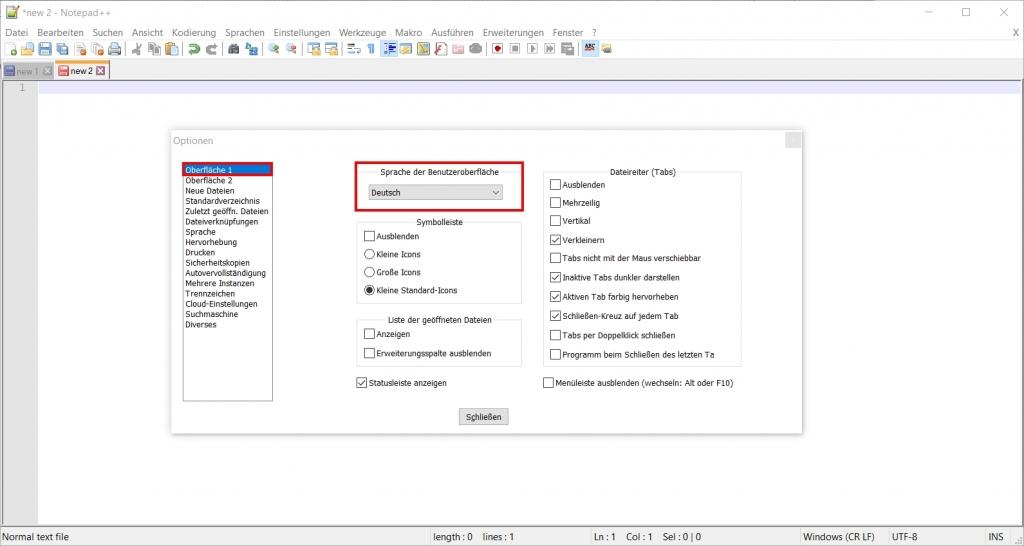Image resolution: width=1024 pixels, height=546 pixels.
Task: Select Autovervollständigung in options list
Action: [x=225, y=273]
